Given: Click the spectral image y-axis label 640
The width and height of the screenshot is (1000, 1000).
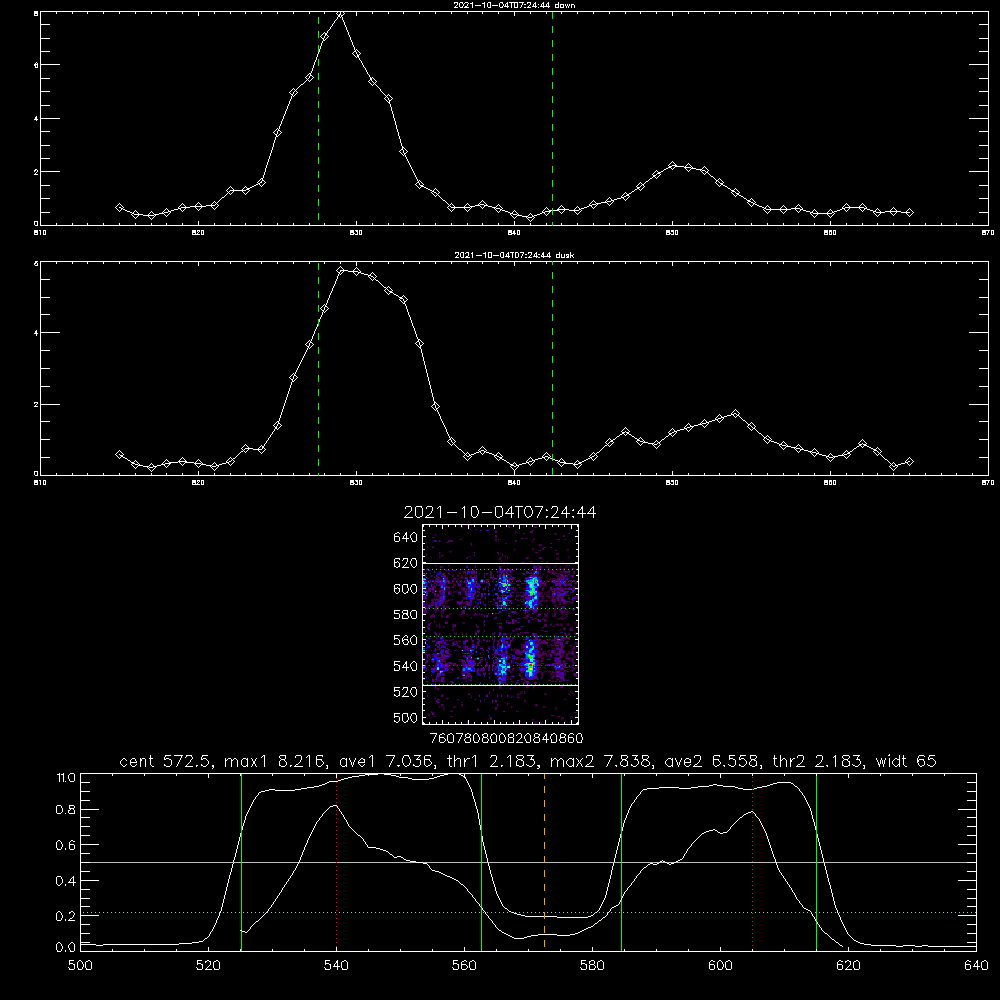Looking at the screenshot, I should point(406,537).
